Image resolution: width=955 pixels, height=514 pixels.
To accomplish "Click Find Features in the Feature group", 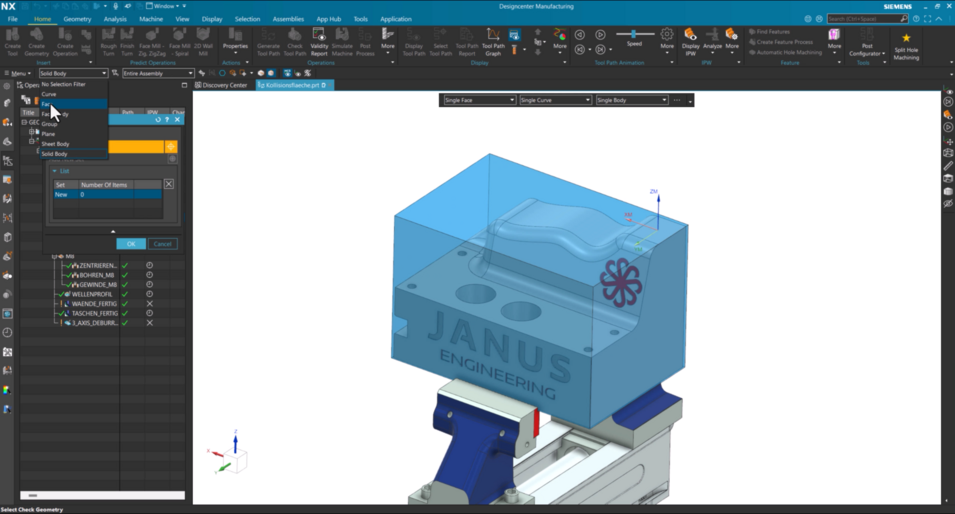I will pyautogui.click(x=769, y=32).
